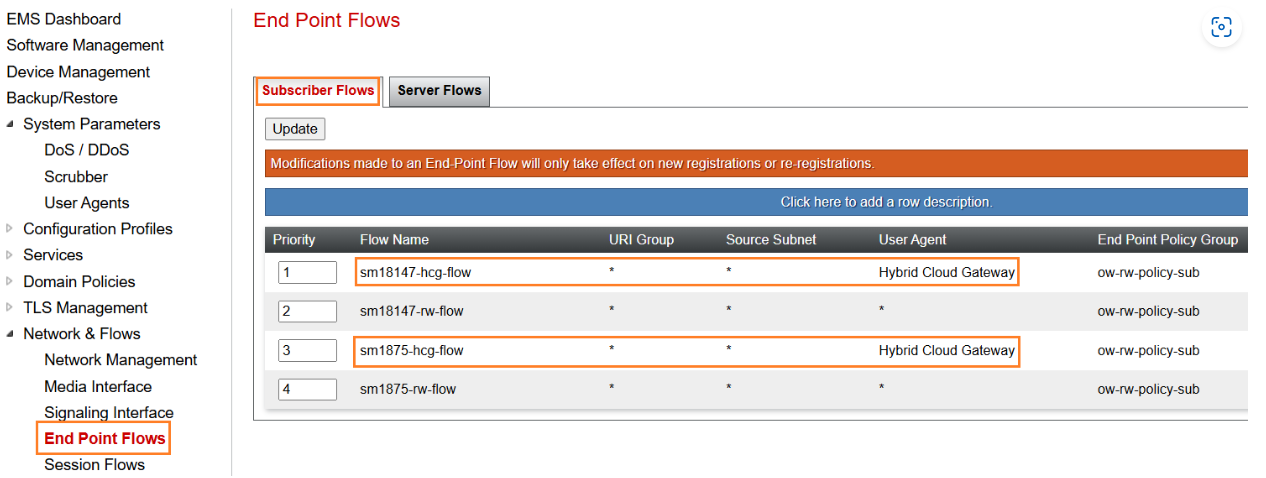Image resolution: width=1266 pixels, height=478 pixels.
Task: Click priority field for sm18147-rw-flow
Action: (308, 311)
